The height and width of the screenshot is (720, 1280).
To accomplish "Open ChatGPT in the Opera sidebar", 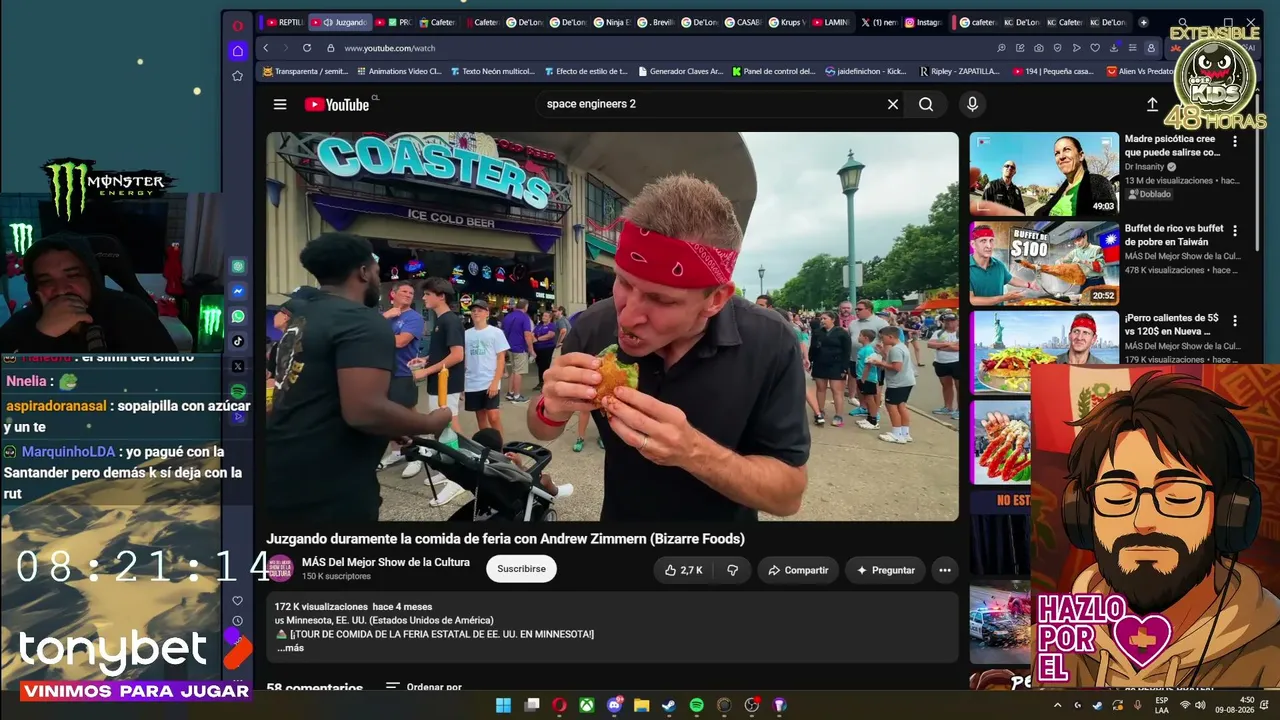I will (238, 267).
